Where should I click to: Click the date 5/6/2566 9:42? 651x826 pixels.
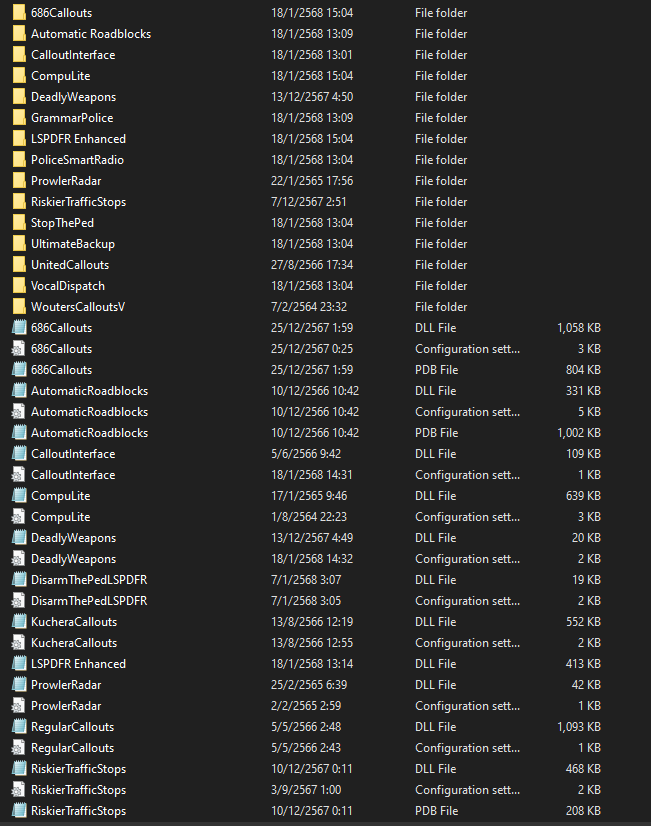(x=306, y=454)
